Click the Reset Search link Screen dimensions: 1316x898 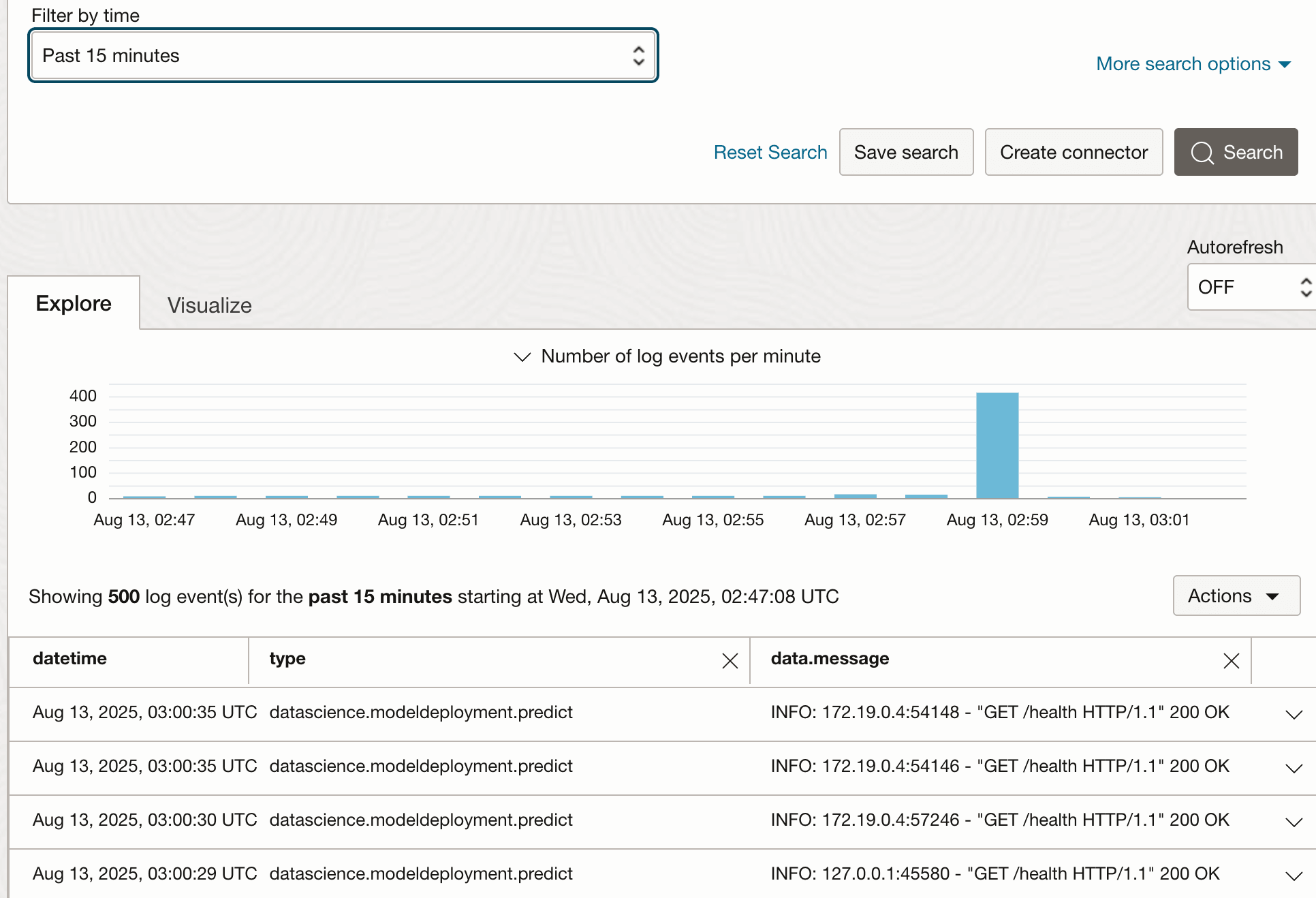(x=770, y=152)
